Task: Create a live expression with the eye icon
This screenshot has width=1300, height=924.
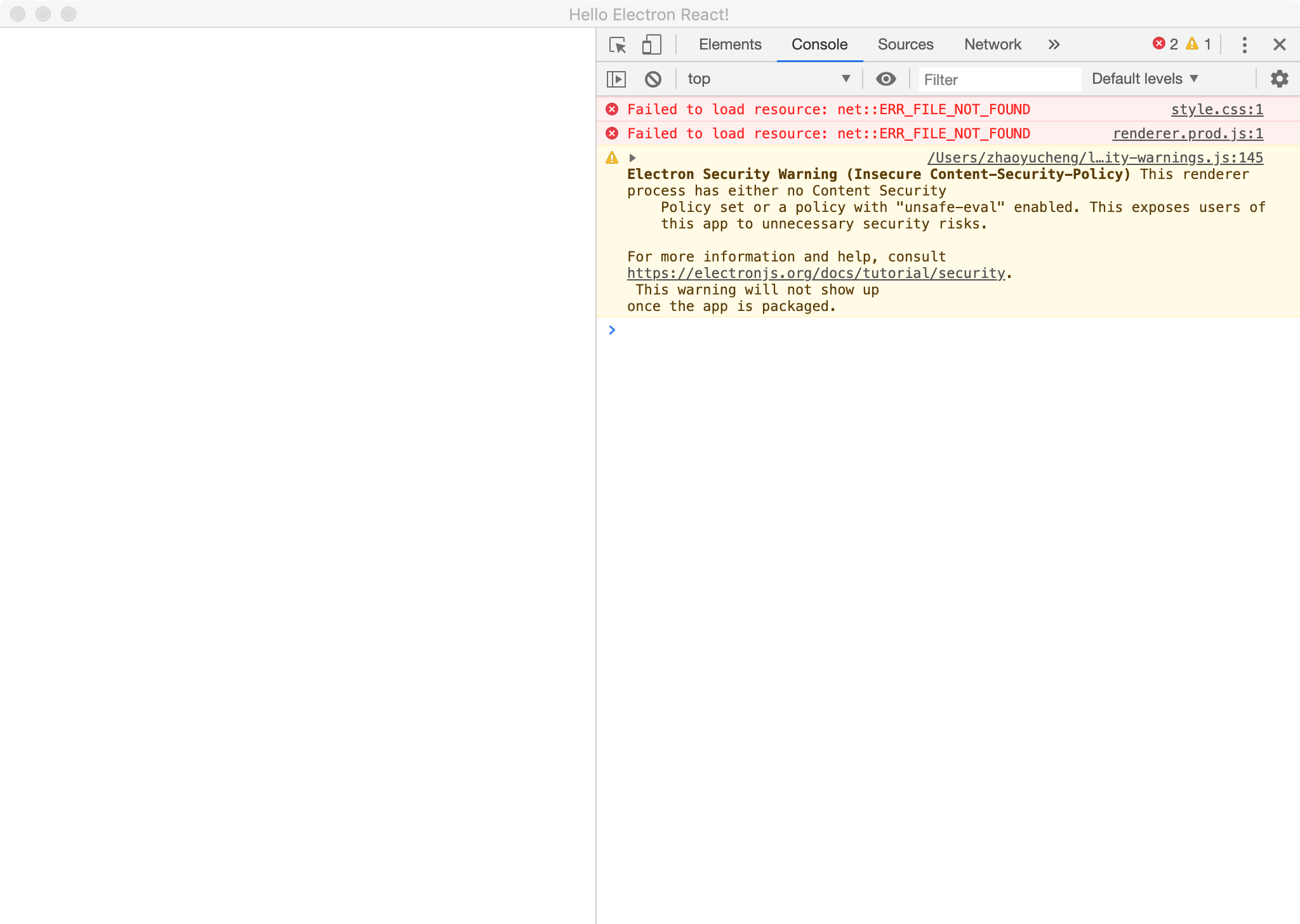Action: click(886, 79)
